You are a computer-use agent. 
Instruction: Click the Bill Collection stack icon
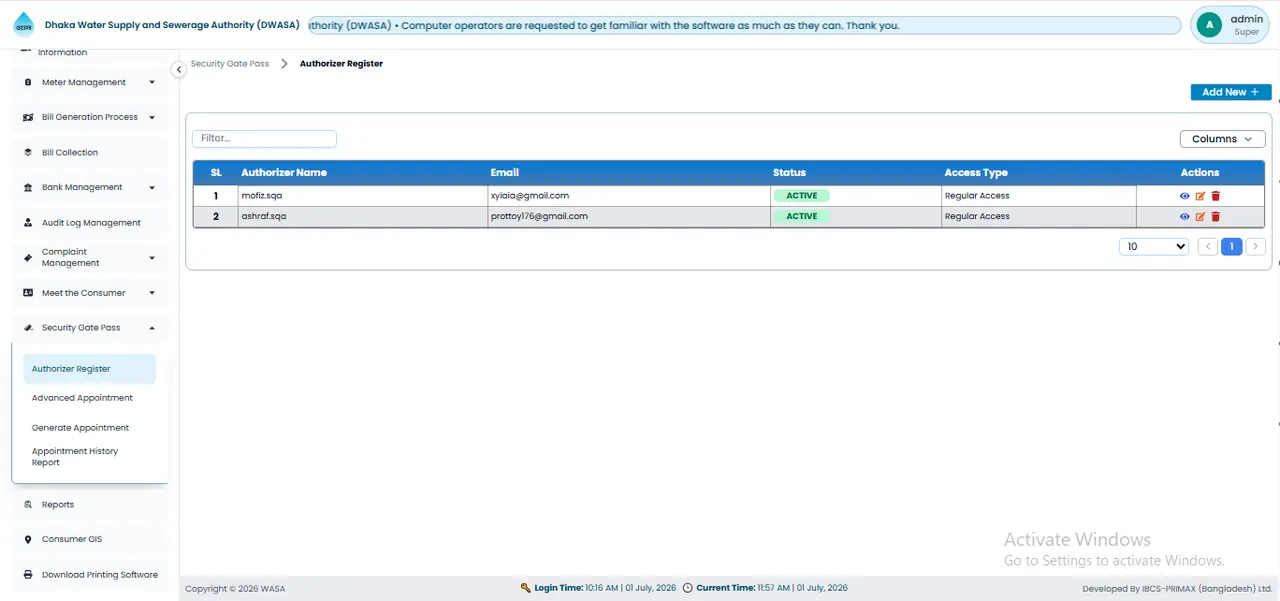click(28, 153)
